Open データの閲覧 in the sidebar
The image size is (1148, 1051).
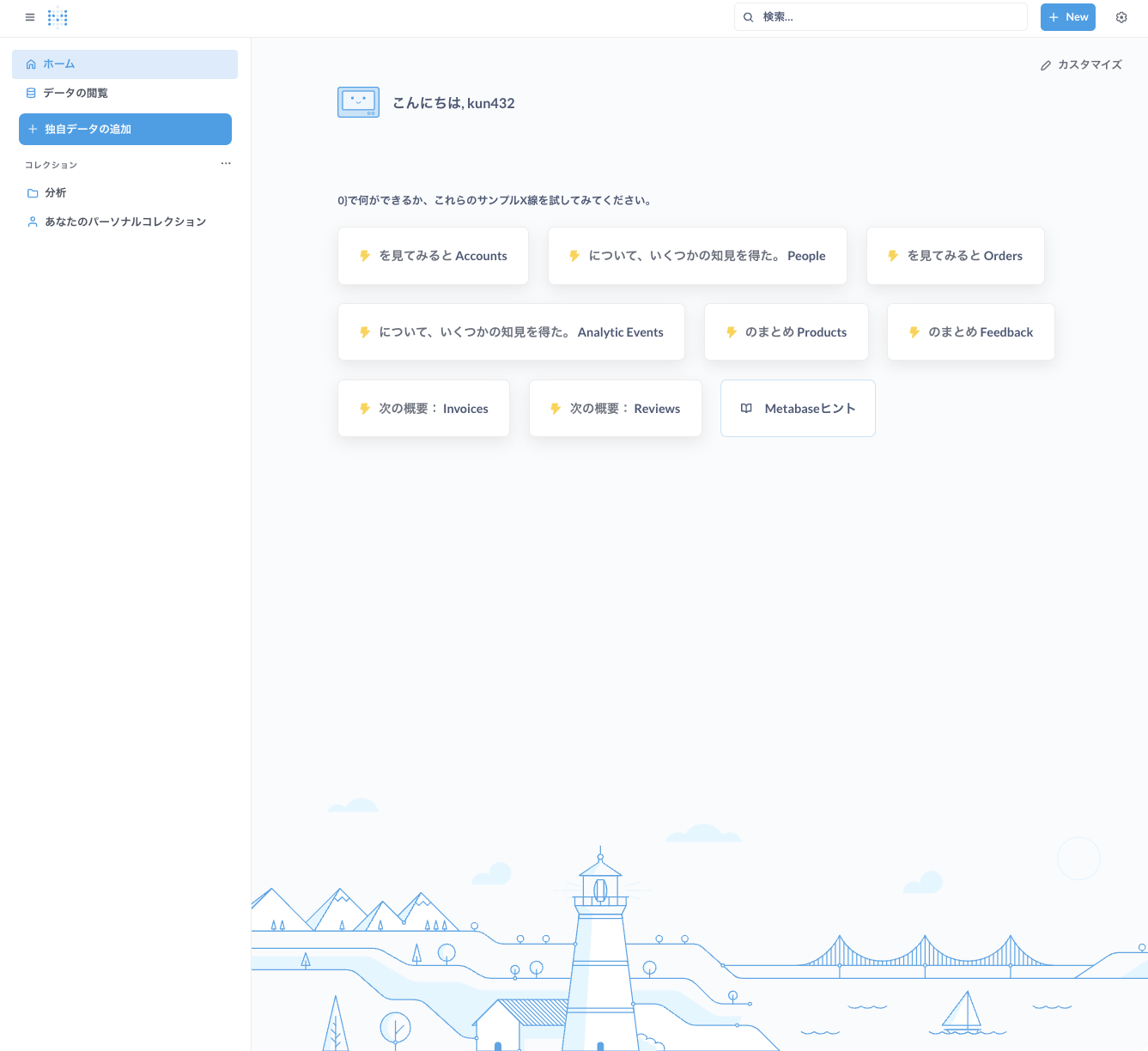click(125, 94)
